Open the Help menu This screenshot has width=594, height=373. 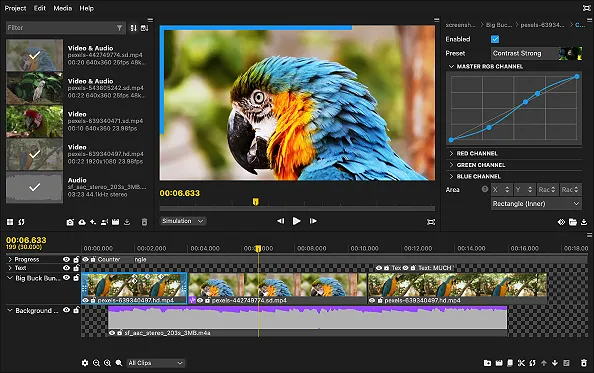pyautogui.click(x=86, y=8)
